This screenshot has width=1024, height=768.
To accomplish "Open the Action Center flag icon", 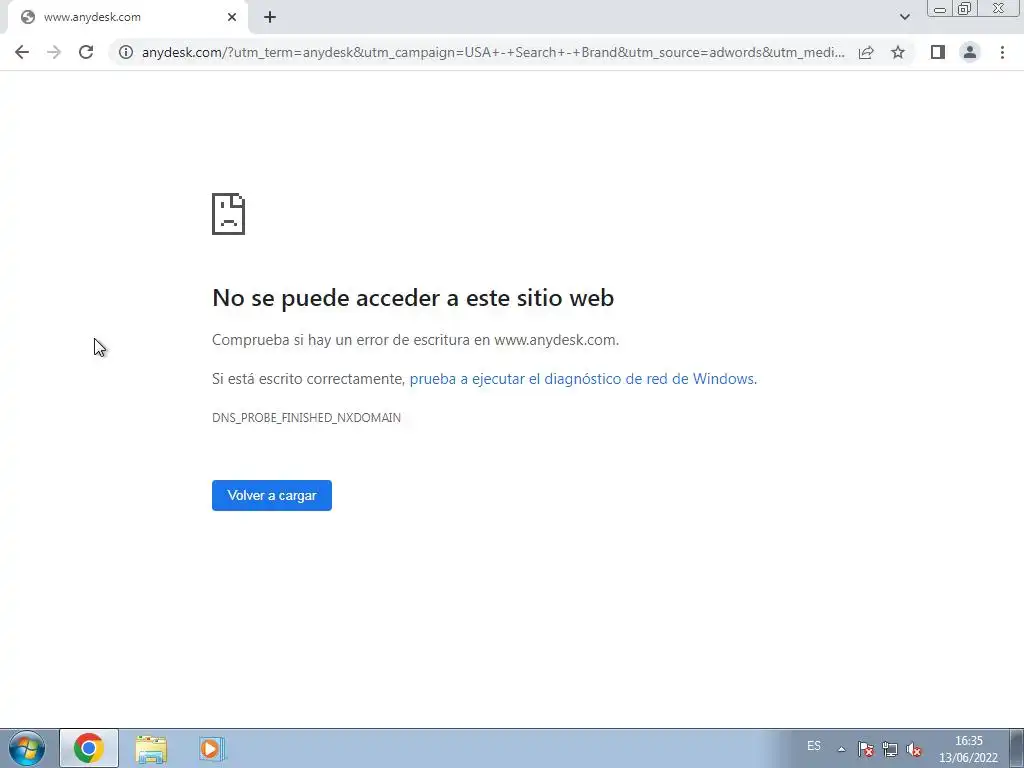I will (866, 749).
